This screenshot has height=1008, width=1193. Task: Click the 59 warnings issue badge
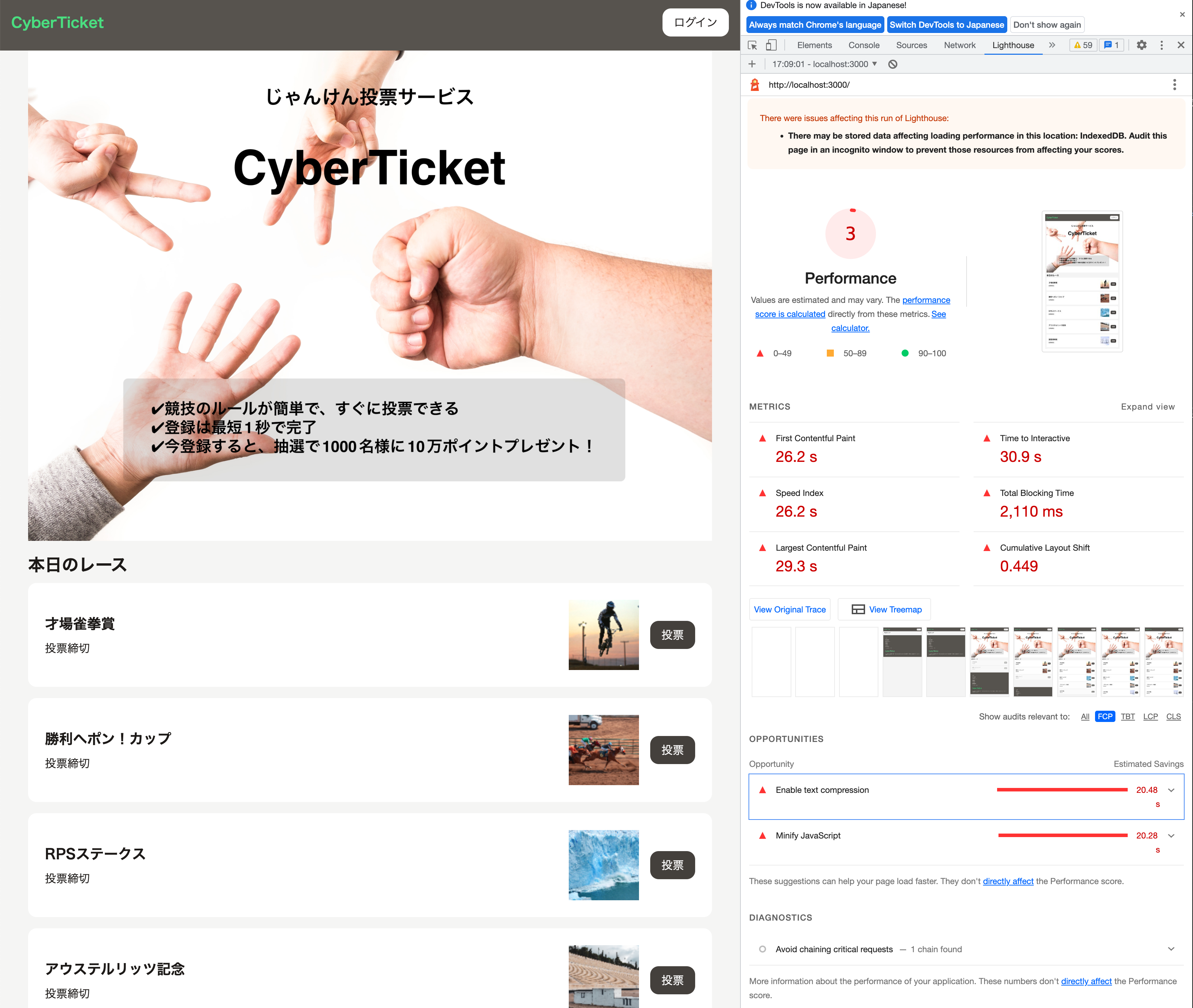coord(1083,45)
